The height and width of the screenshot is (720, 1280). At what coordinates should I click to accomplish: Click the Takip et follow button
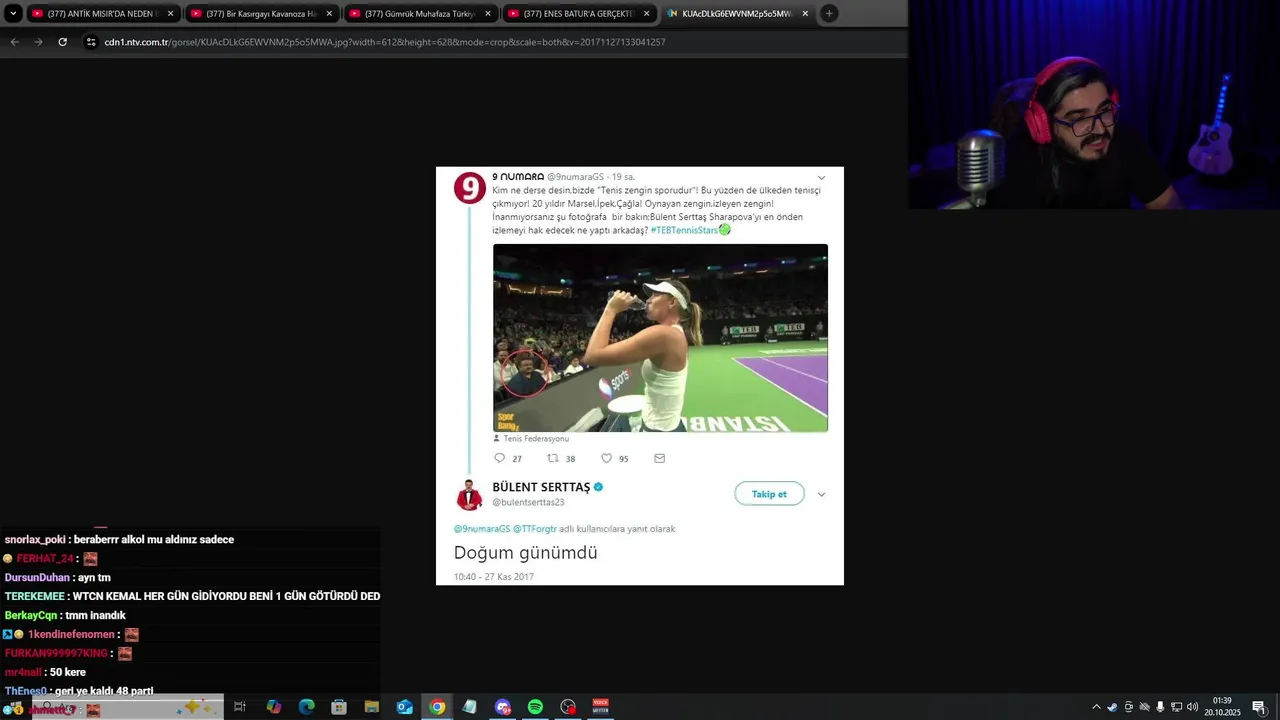coord(769,494)
